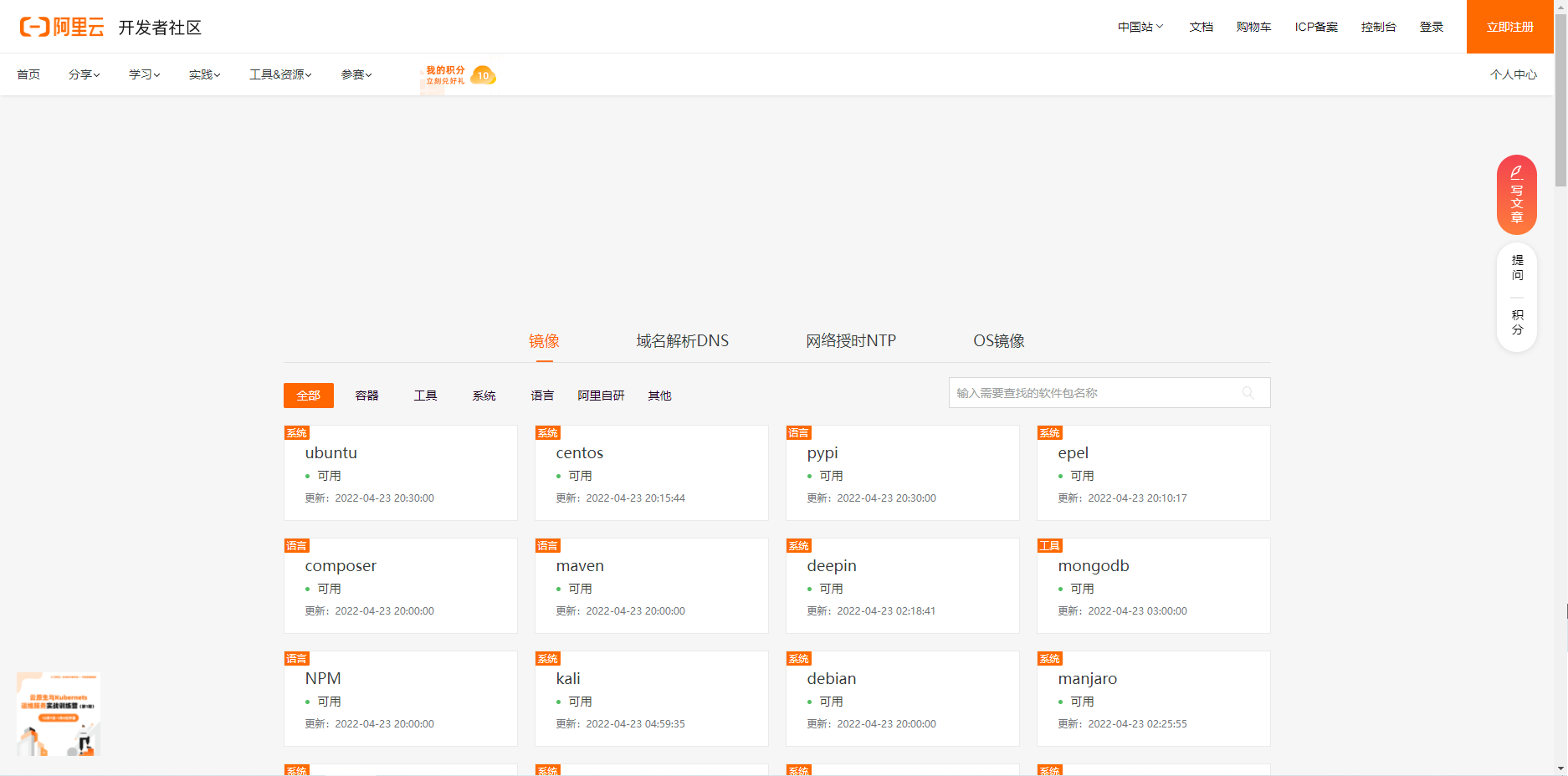Open the points cloud badge icon

point(483,75)
